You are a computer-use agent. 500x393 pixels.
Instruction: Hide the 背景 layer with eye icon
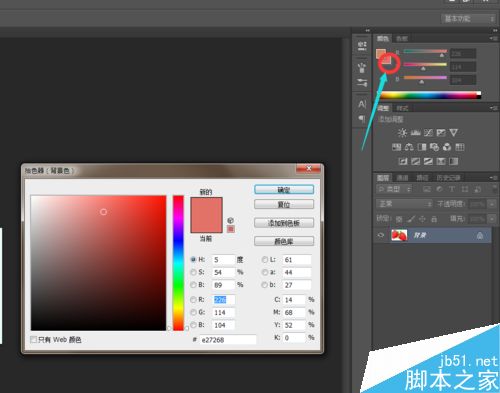point(381,235)
